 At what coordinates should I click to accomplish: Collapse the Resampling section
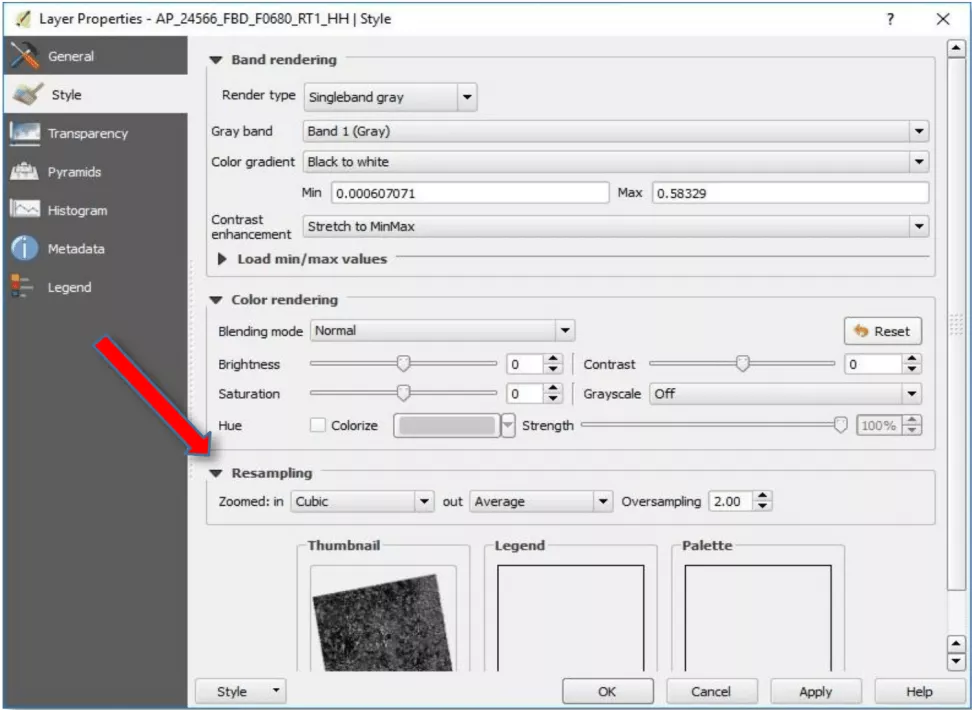tap(216, 473)
